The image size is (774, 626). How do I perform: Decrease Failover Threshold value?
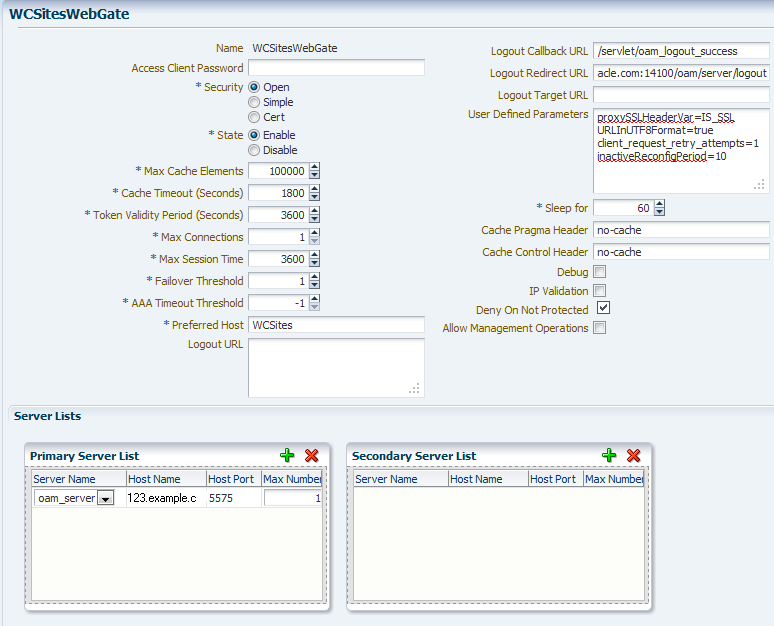point(314,285)
